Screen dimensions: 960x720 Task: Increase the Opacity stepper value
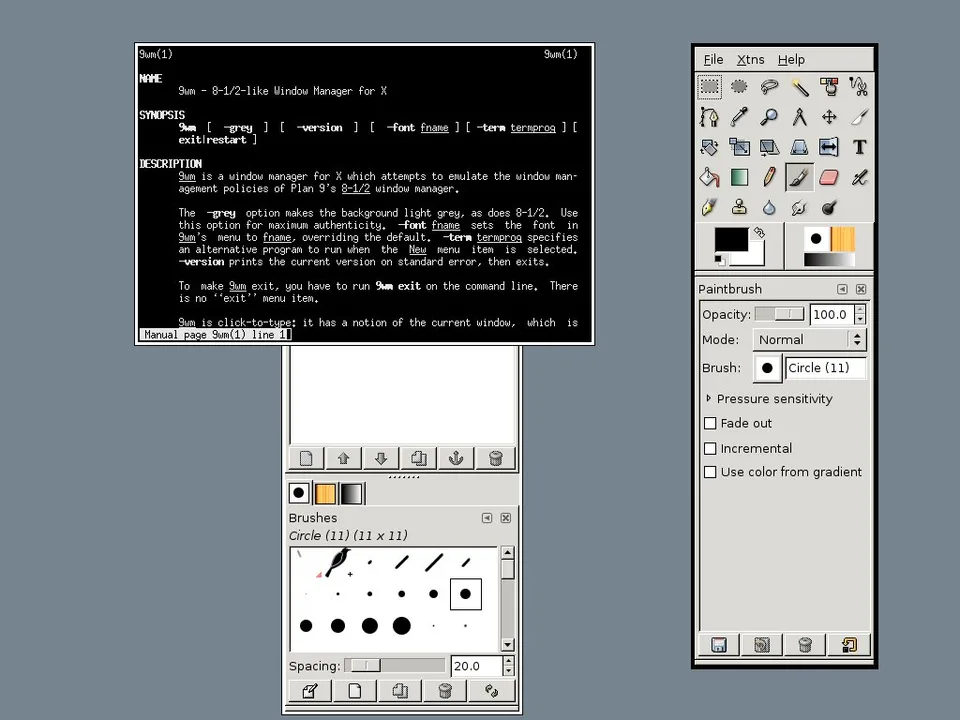tap(860, 309)
